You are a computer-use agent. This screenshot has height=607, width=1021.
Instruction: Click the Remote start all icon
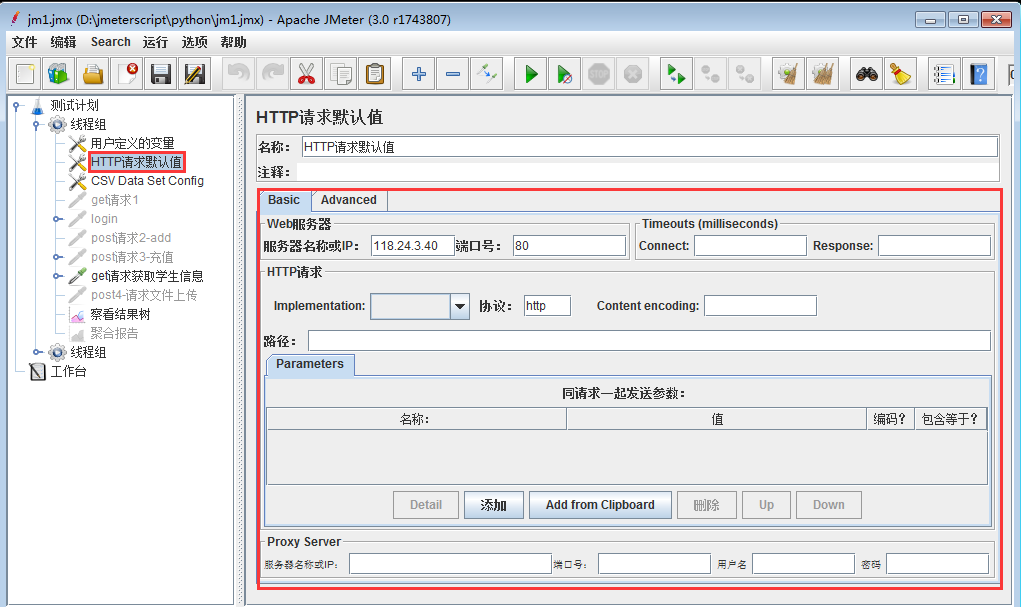[677, 74]
